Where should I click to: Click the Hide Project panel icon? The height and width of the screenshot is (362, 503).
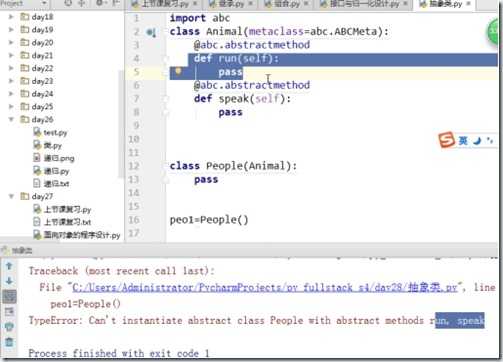coord(116,3)
